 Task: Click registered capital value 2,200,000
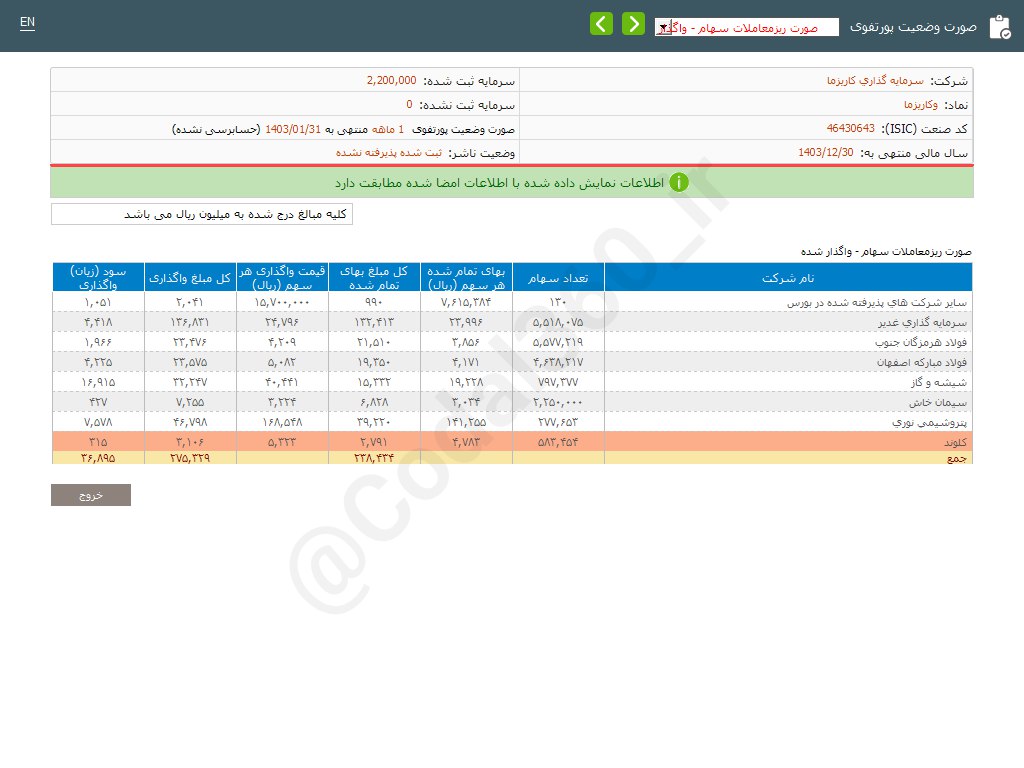coord(391,81)
